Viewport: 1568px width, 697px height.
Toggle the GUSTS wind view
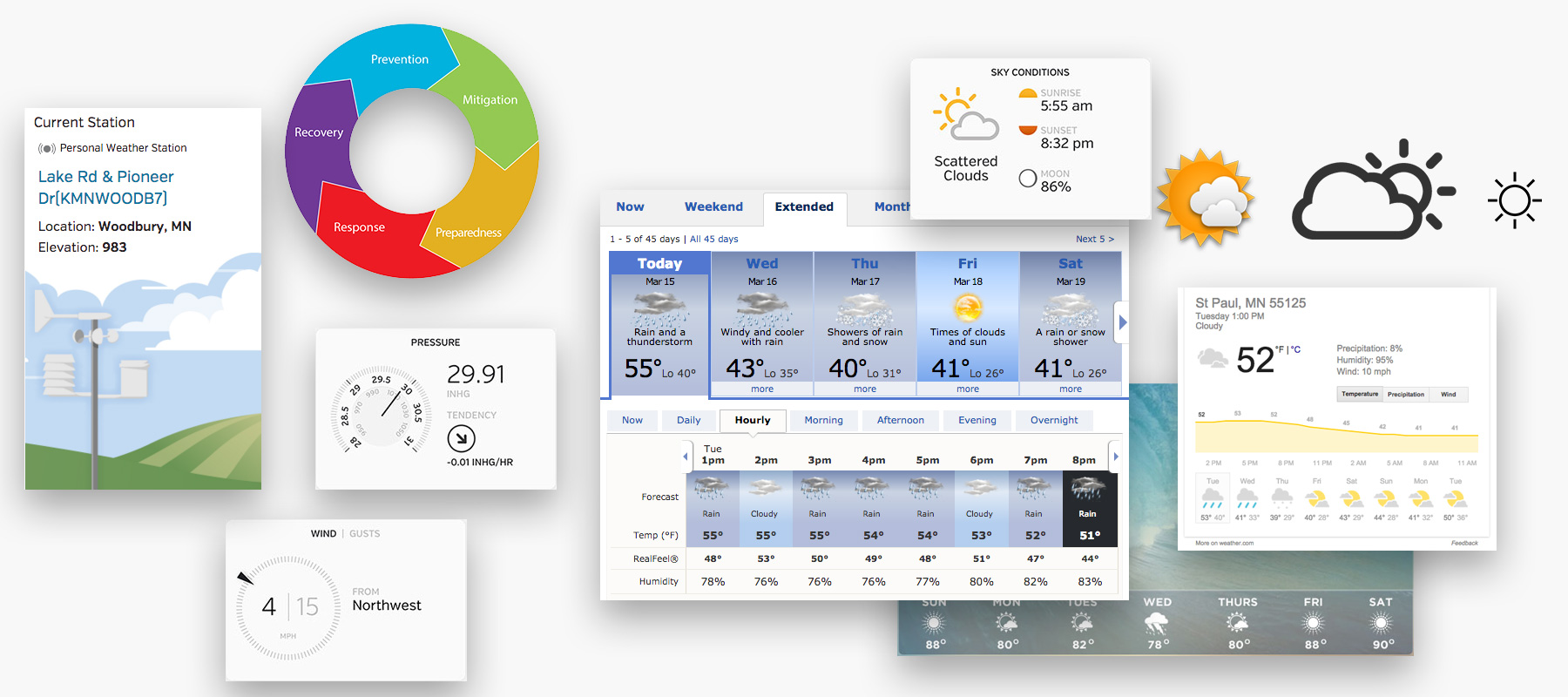click(x=364, y=534)
